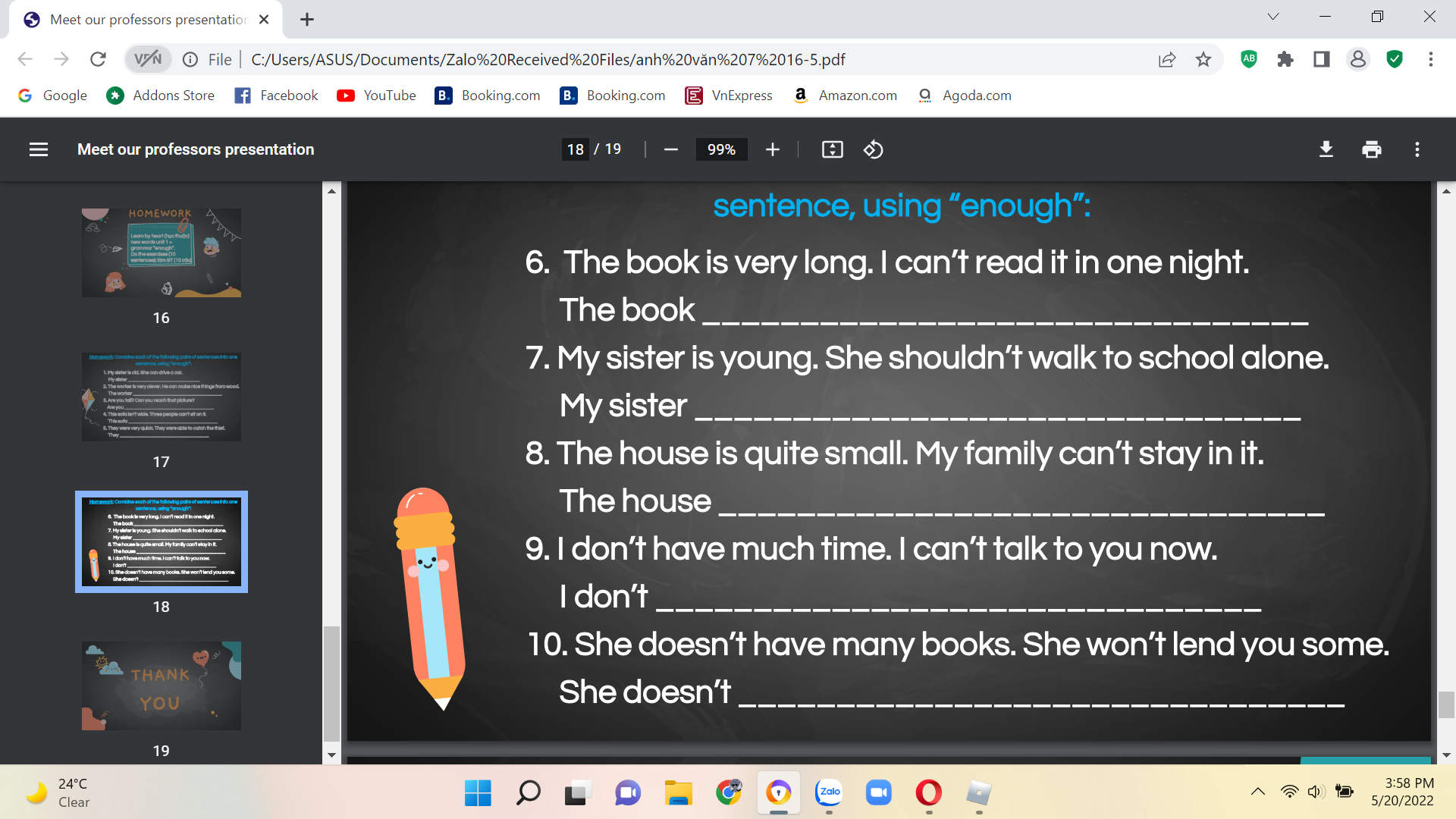
Task: Open the first Booking.com bookmark
Action: [x=488, y=96]
